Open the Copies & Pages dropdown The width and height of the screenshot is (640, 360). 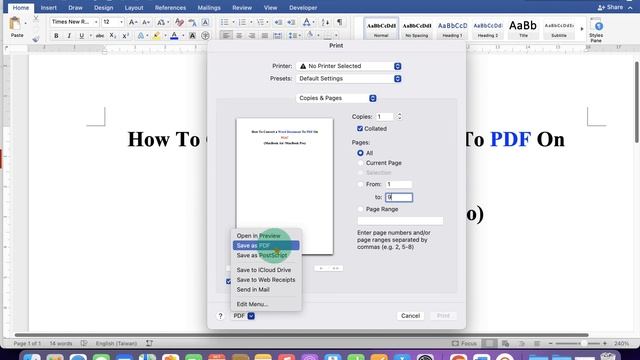click(336, 98)
